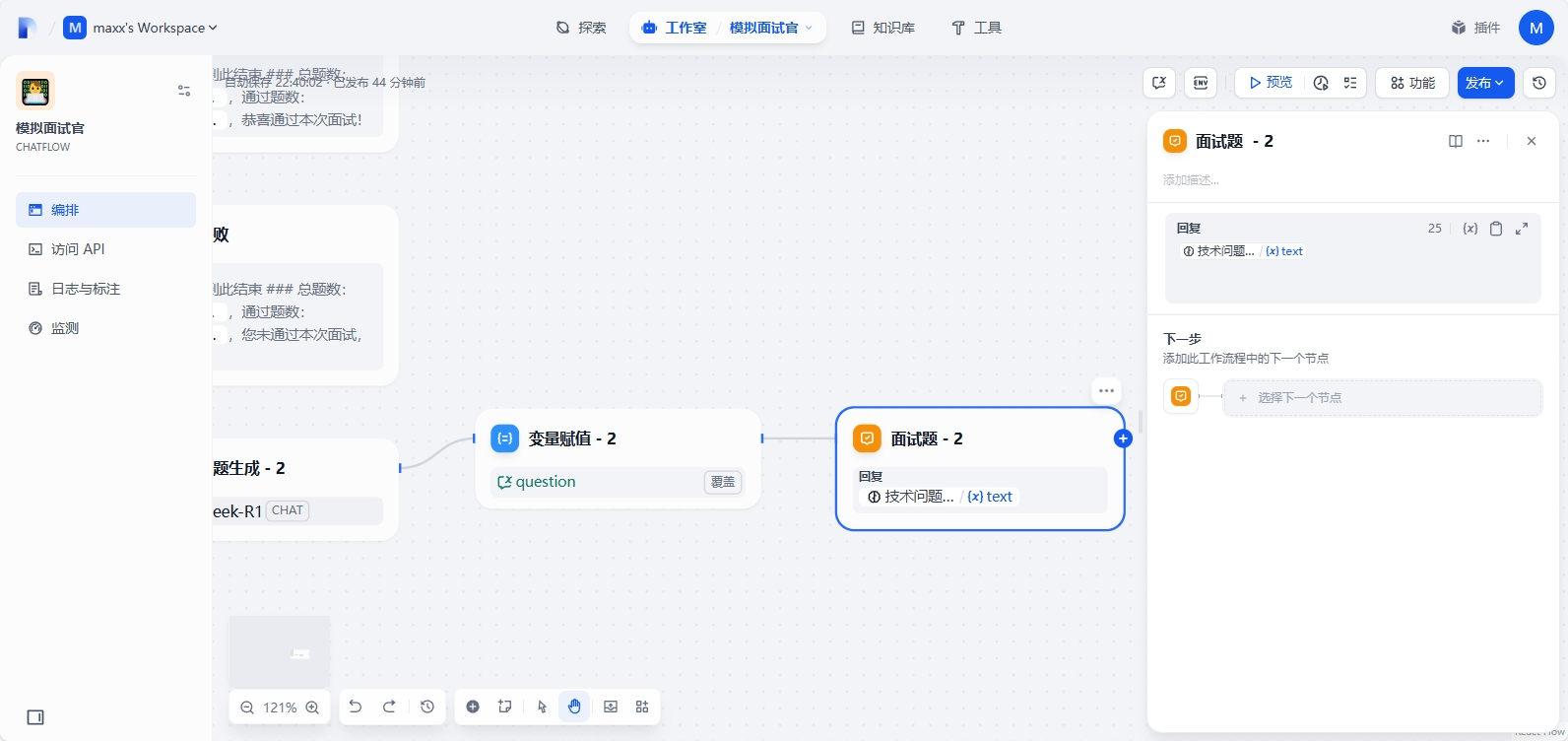Click the canvas minimap thumbnail
Image resolution: width=1568 pixels, height=741 pixels.
(x=280, y=651)
